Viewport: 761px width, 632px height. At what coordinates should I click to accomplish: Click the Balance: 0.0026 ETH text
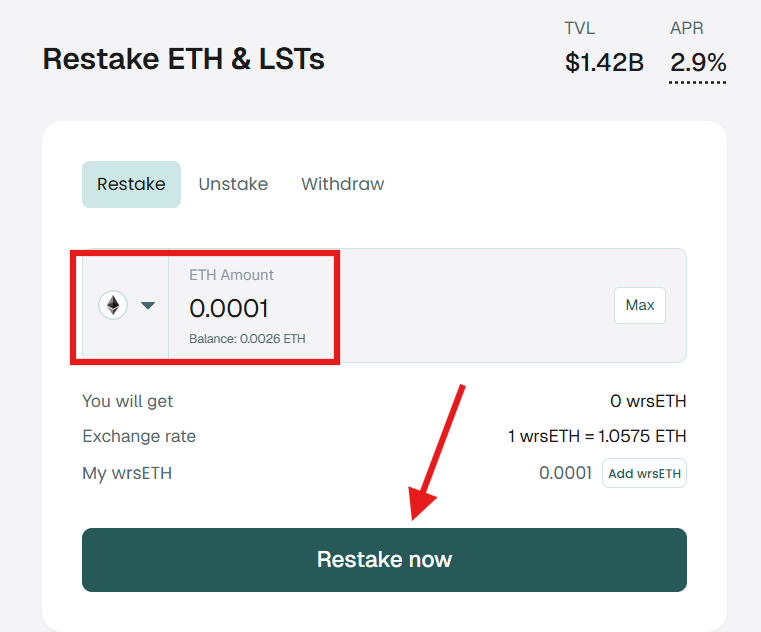point(247,339)
